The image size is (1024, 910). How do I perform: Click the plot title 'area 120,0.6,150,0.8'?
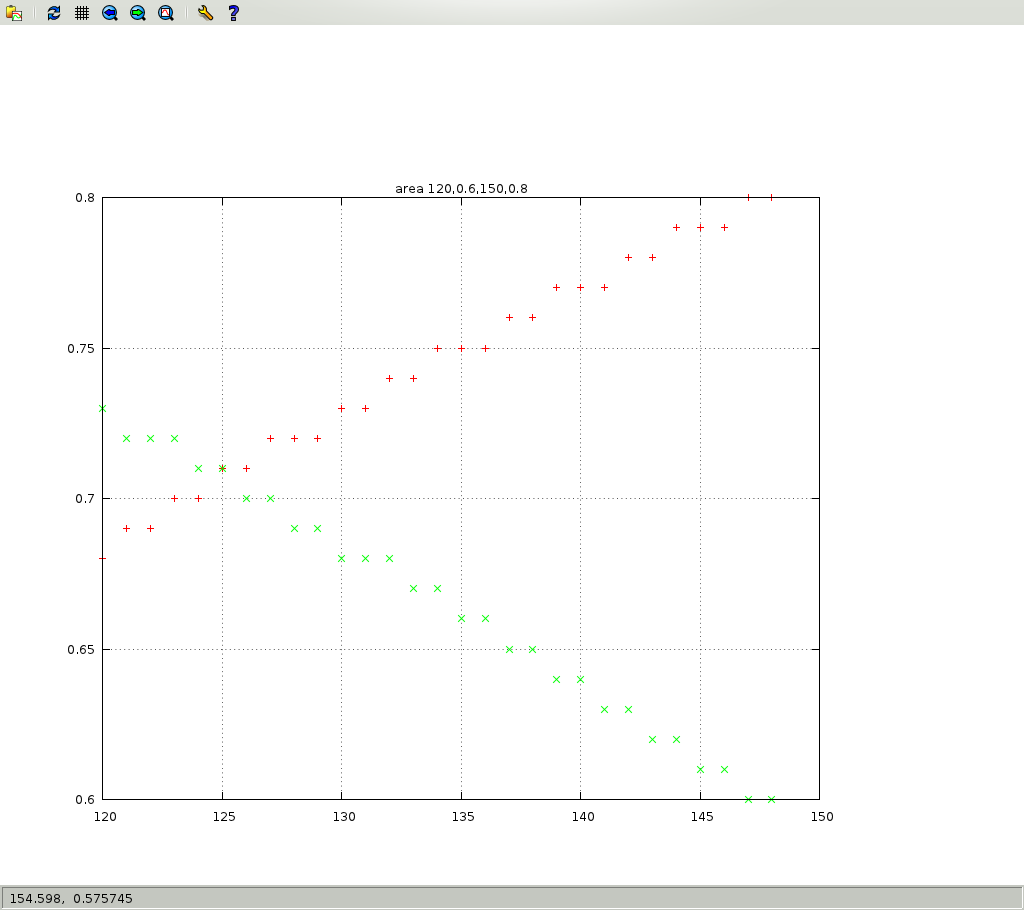(x=461, y=188)
